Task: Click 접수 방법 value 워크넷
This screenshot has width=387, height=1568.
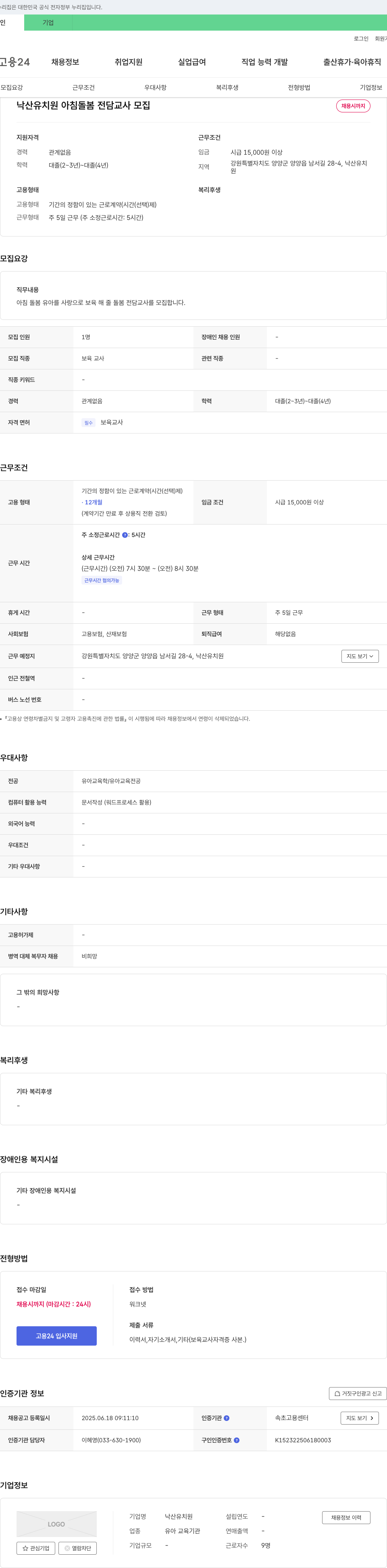Action: coord(138,1304)
